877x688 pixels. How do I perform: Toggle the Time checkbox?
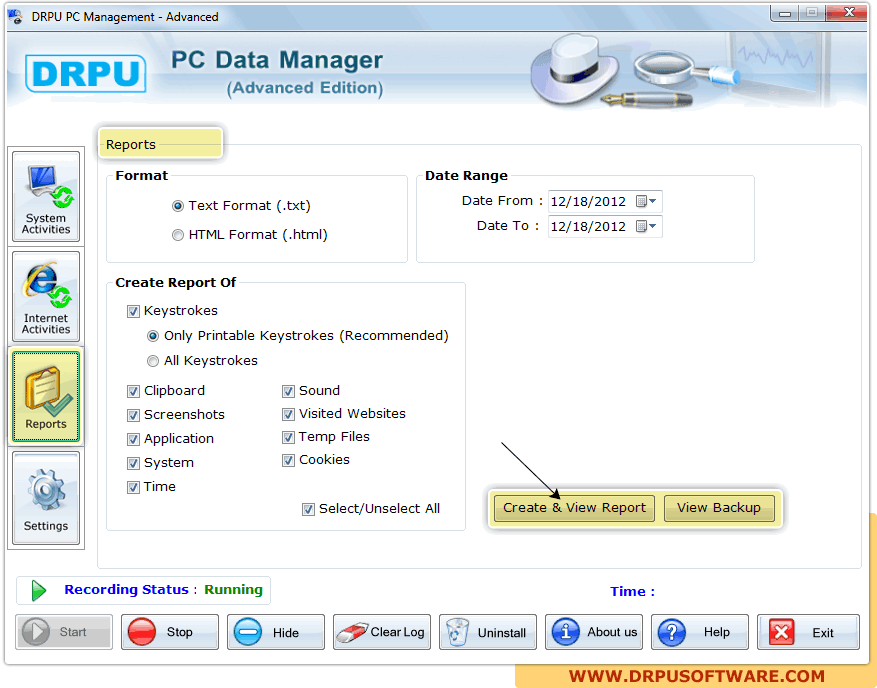click(133, 488)
